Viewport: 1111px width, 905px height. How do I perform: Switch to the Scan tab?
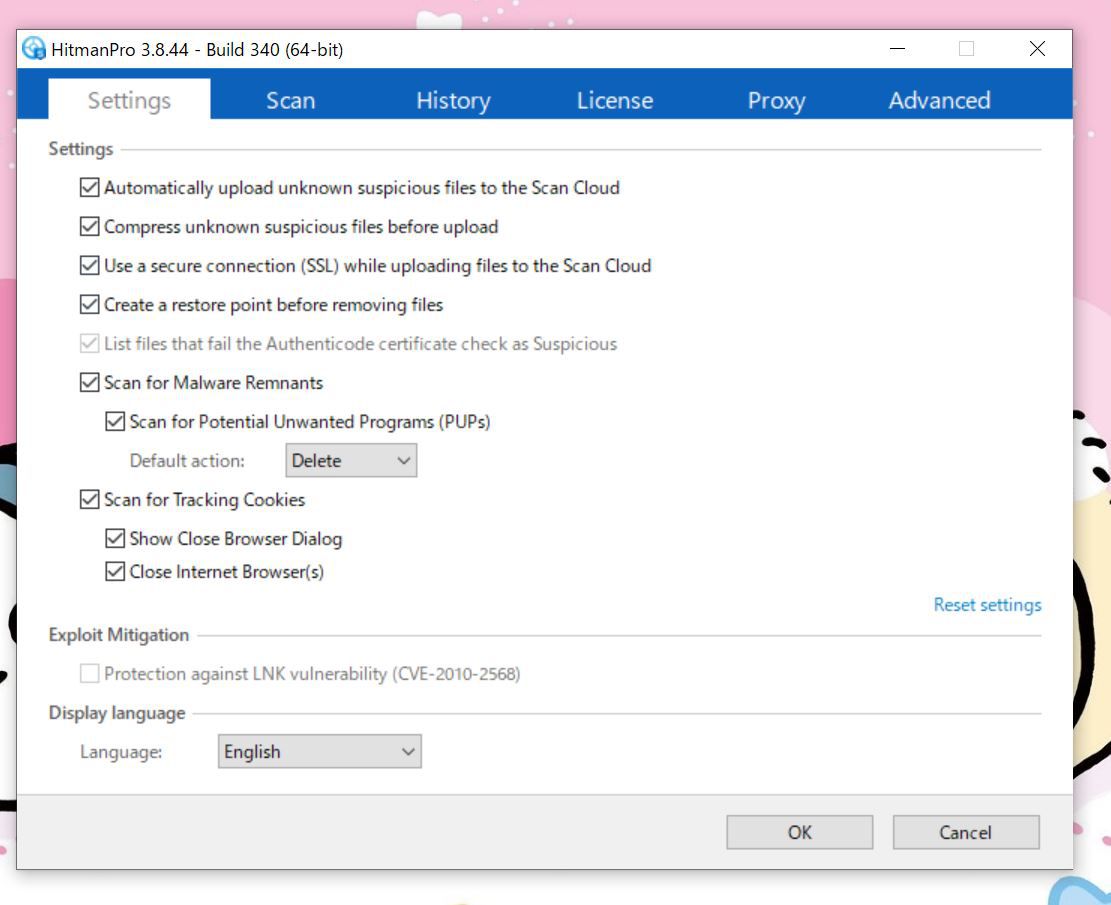point(291,100)
